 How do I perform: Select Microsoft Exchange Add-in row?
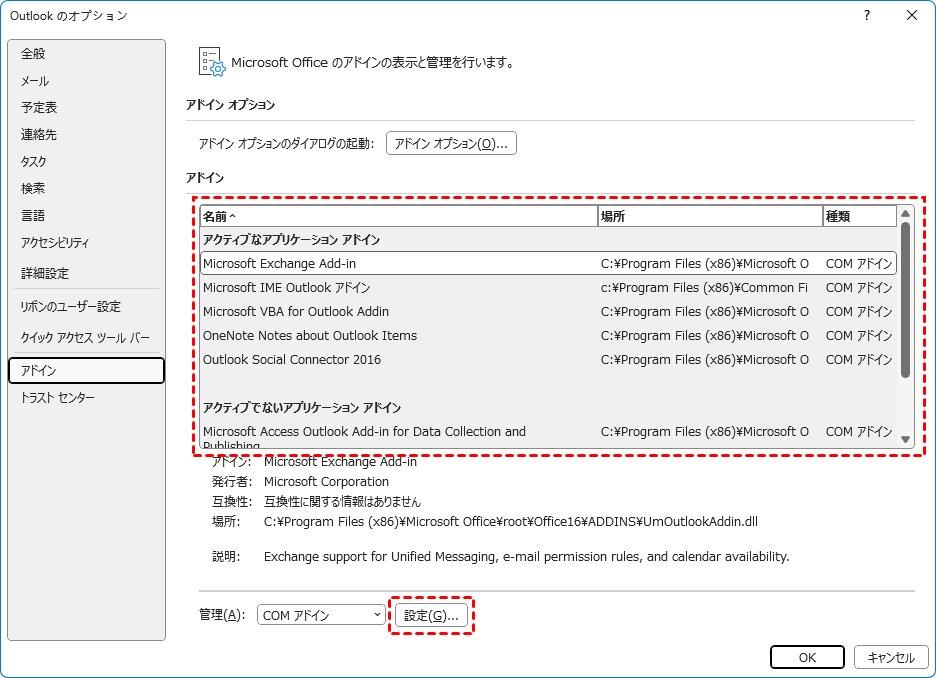point(548,263)
